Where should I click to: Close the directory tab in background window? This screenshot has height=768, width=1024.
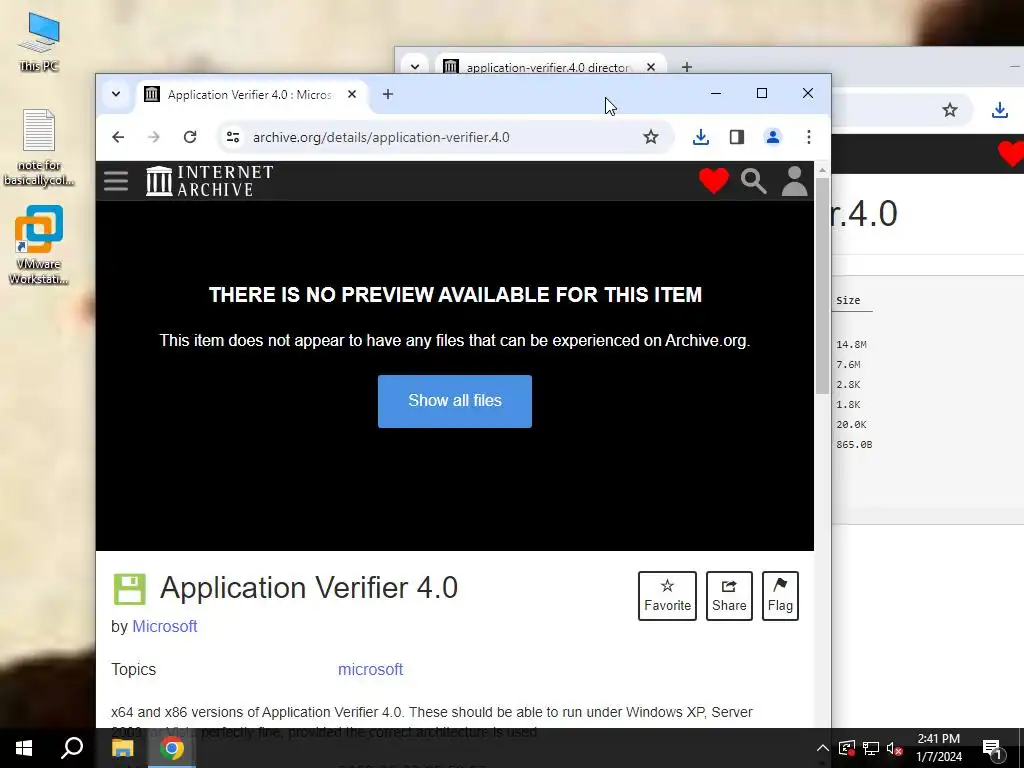(650, 67)
